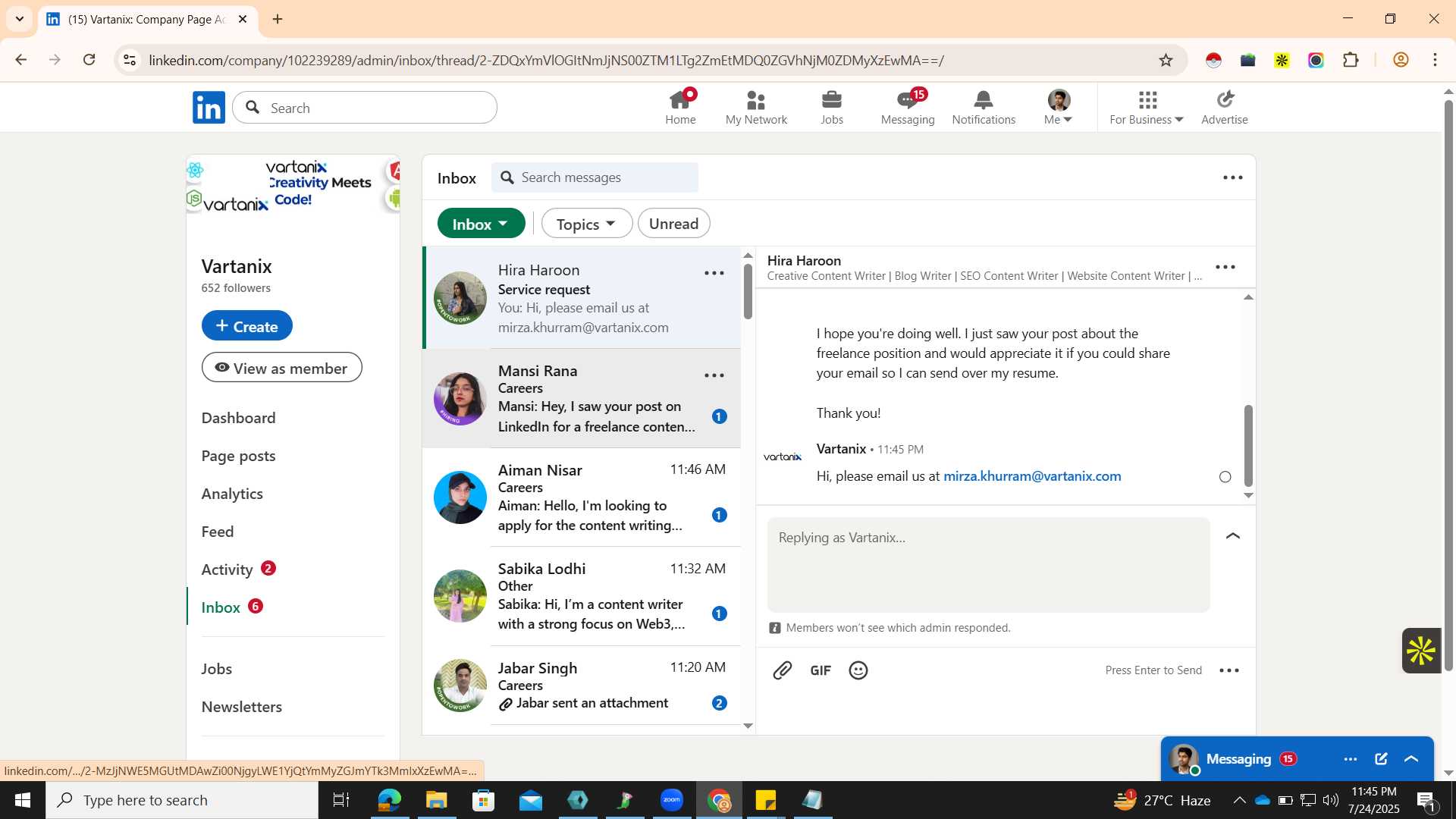Compose new message in Messaging overlay
The width and height of the screenshot is (1456, 819).
coord(1381,759)
